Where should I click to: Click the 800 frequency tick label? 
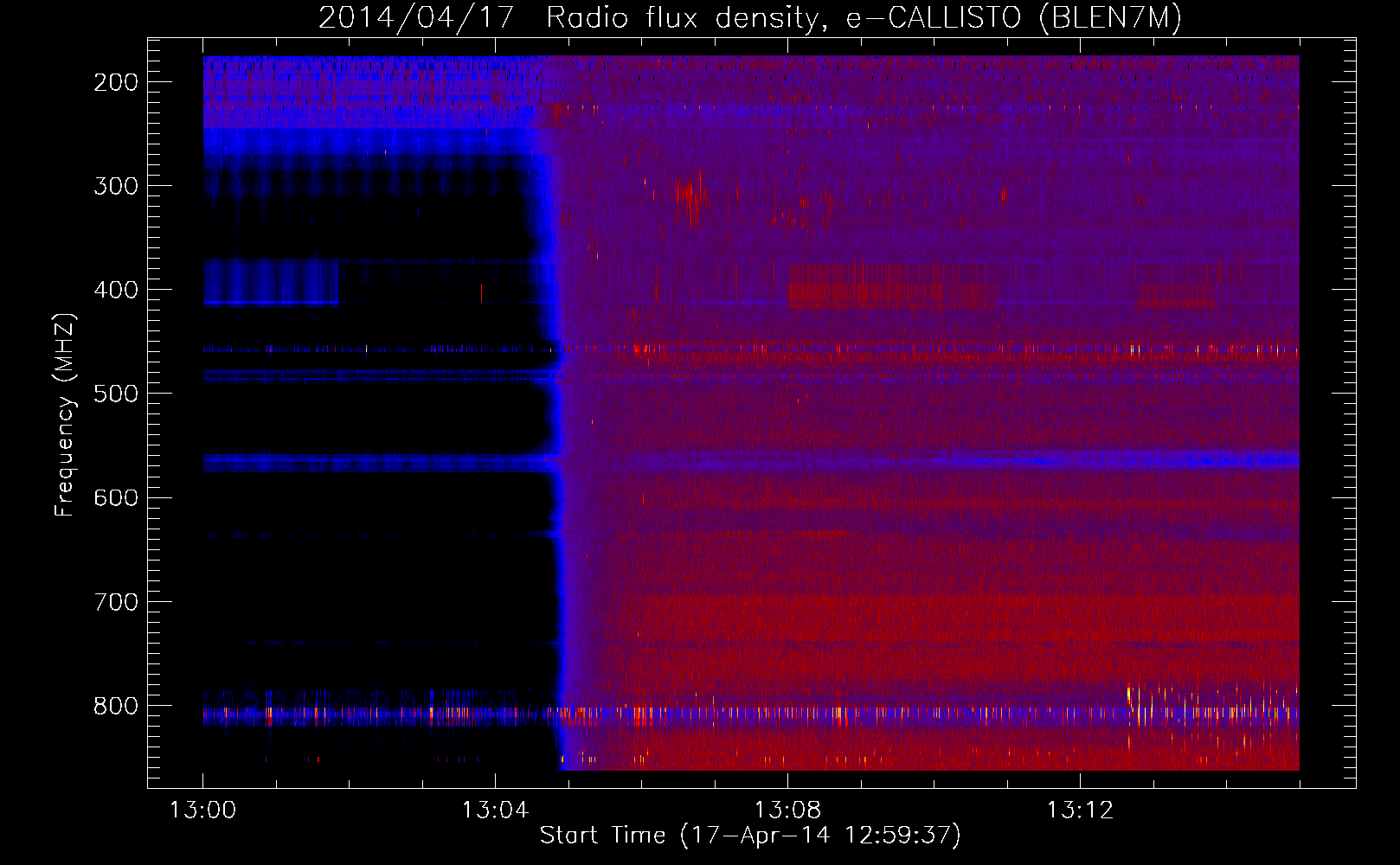tap(116, 706)
